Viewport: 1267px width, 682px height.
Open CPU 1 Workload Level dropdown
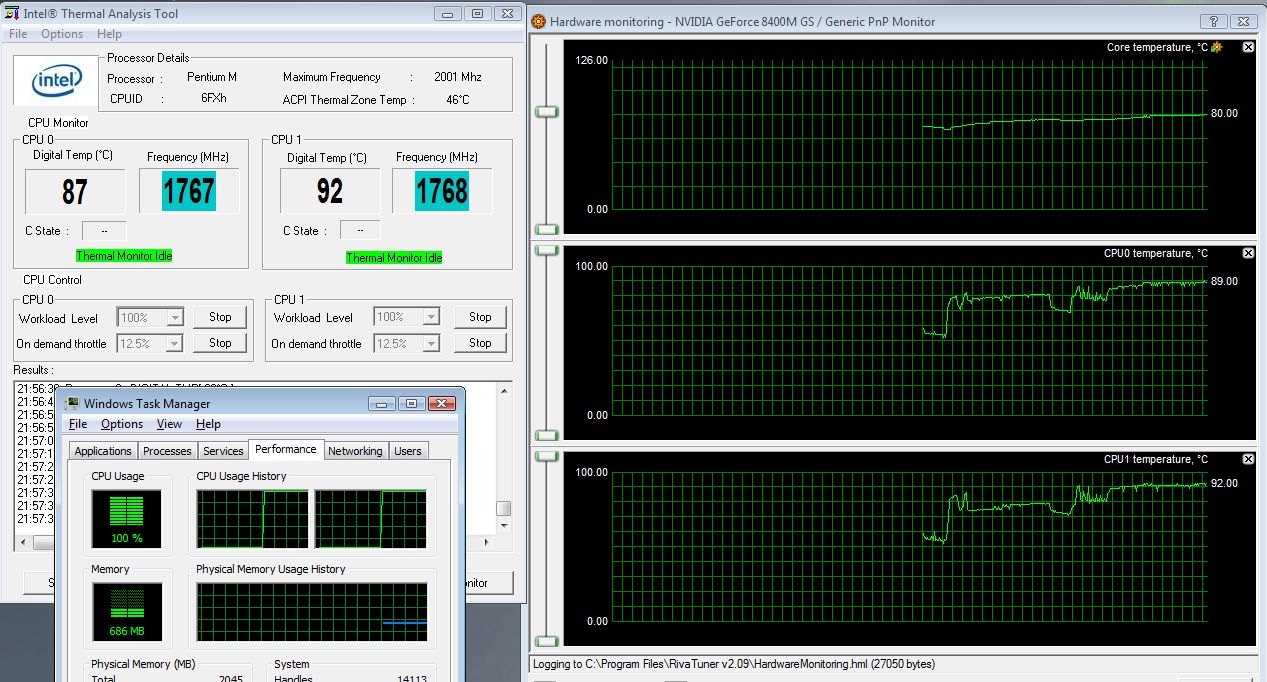coord(431,318)
